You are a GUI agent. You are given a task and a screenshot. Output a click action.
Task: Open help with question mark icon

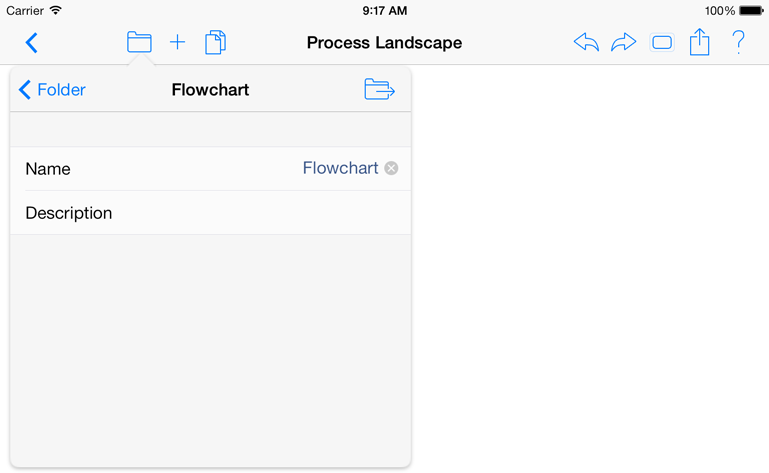(738, 42)
